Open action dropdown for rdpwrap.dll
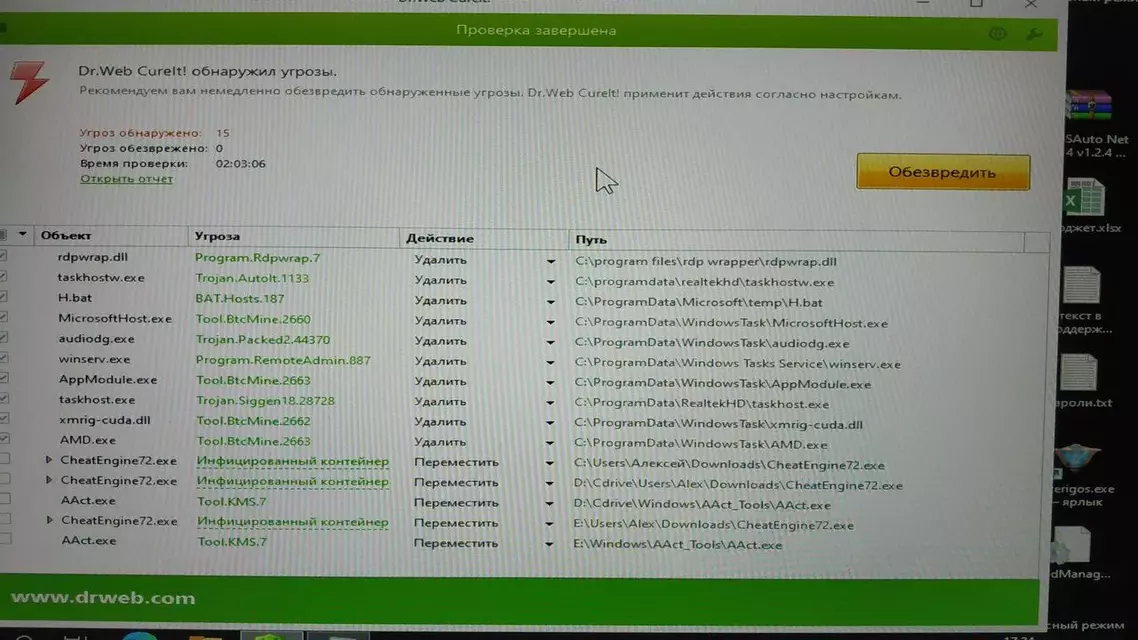The height and width of the screenshot is (640, 1138). click(x=551, y=261)
